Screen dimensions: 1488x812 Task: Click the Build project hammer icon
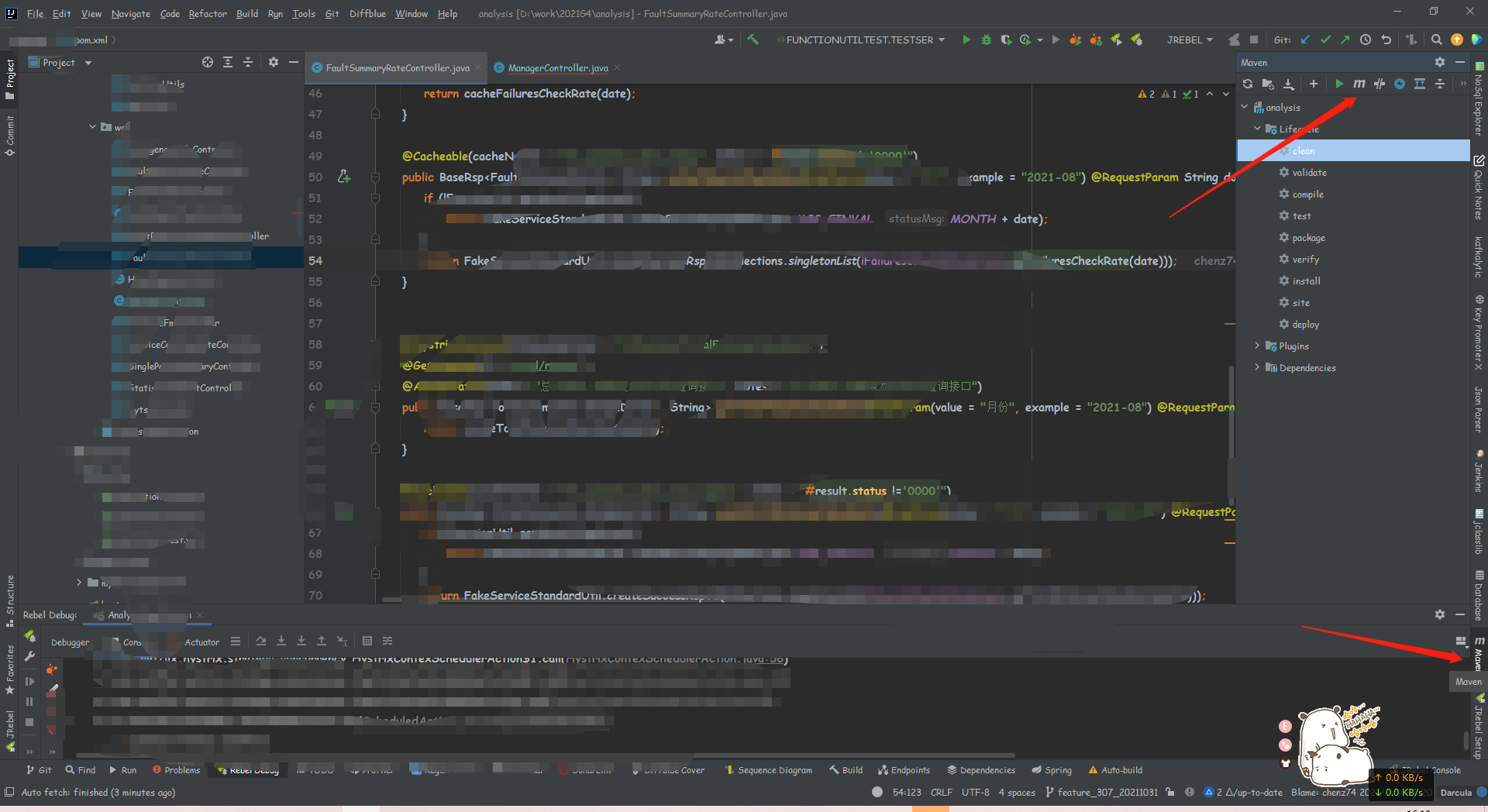coord(753,40)
